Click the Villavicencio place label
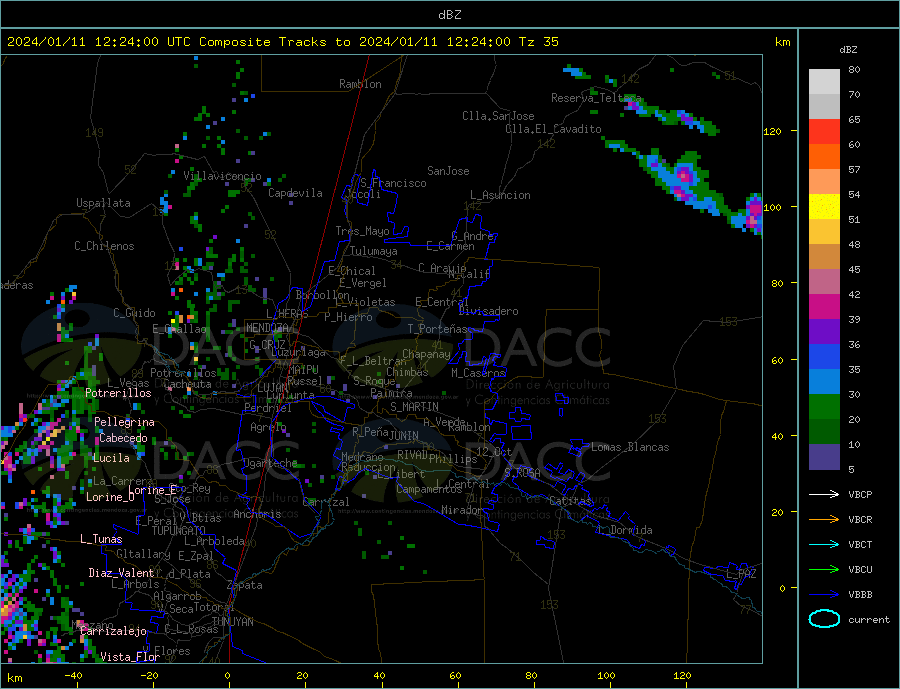The height and width of the screenshot is (689, 900). pos(222,176)
